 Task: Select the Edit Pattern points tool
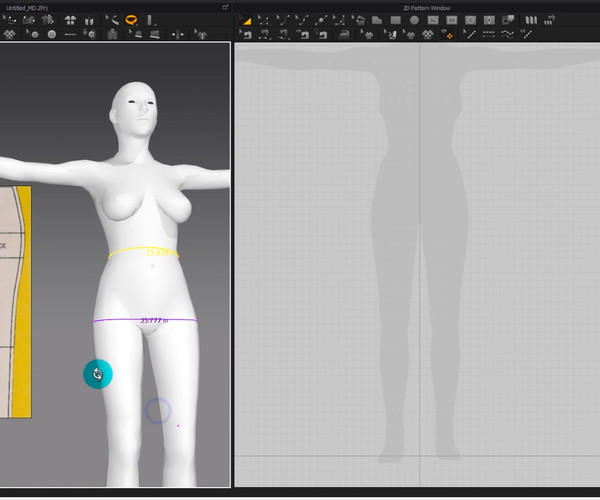(263, 20)
